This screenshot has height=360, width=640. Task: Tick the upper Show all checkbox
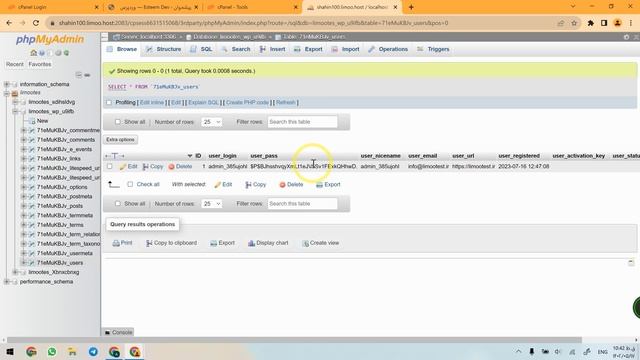point(118,122)
